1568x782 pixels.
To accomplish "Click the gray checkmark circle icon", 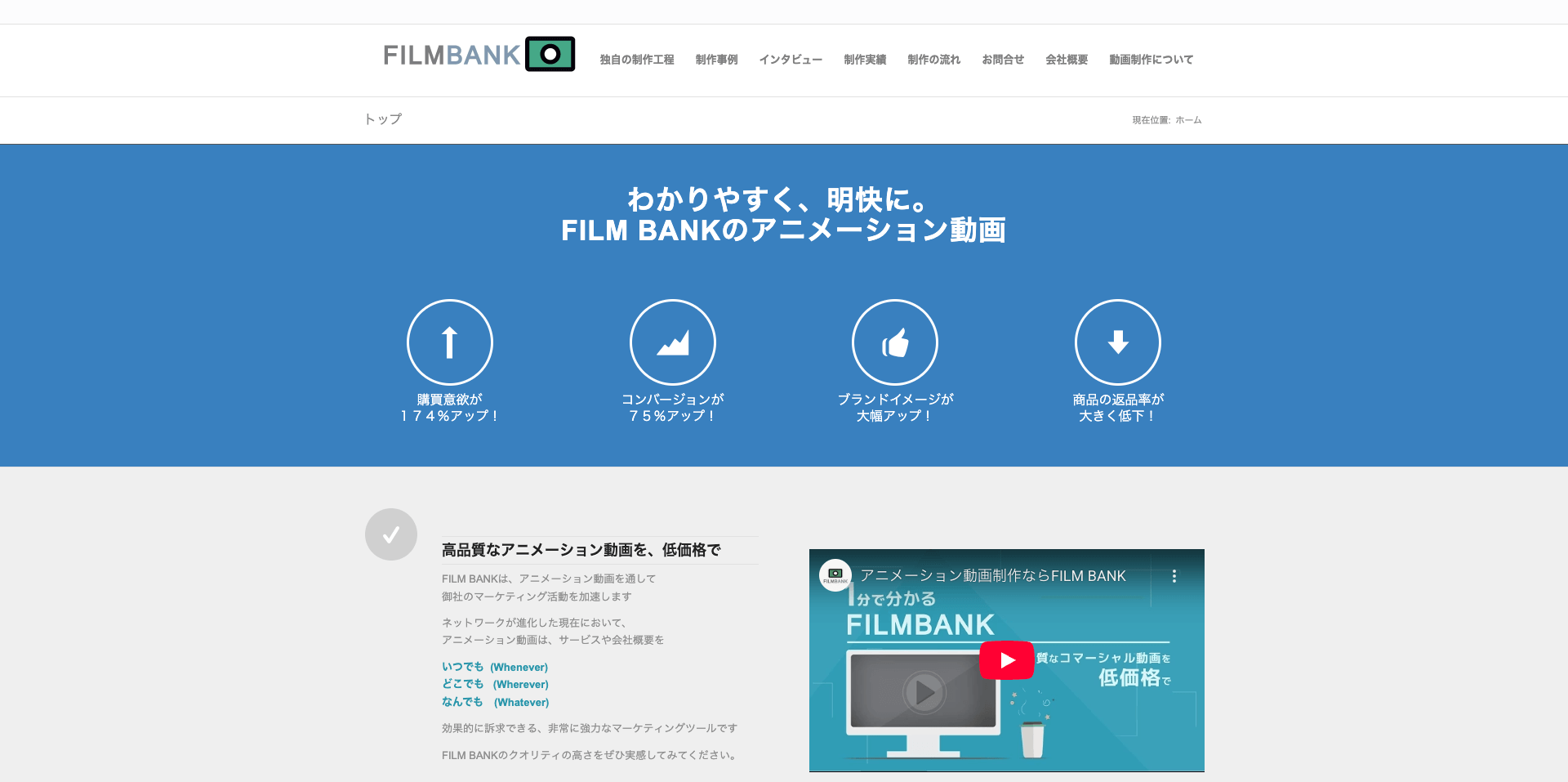I will 391,534.
